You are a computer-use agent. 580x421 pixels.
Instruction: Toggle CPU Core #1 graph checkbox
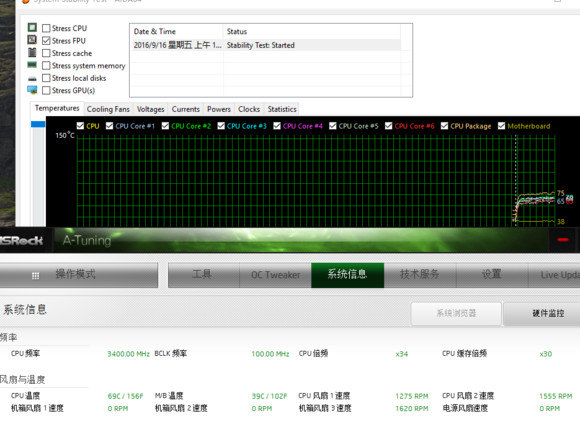(109, 126)
